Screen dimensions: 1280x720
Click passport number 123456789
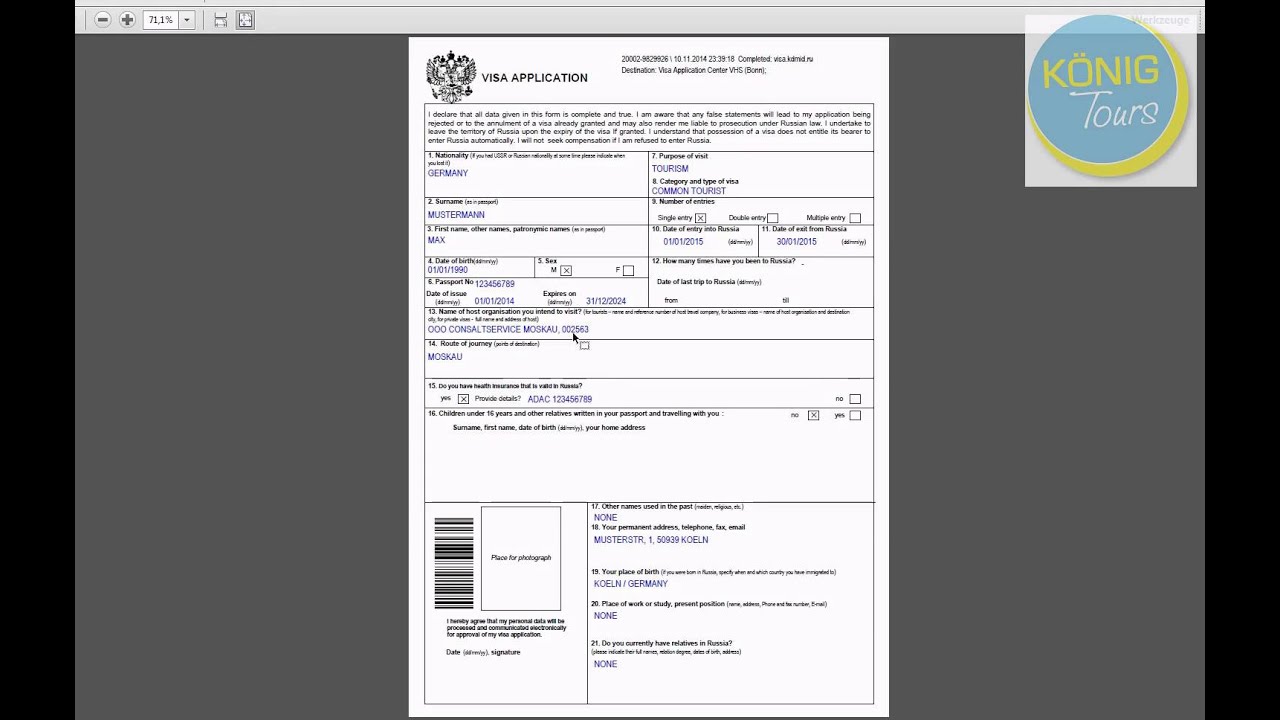[495, 284]
